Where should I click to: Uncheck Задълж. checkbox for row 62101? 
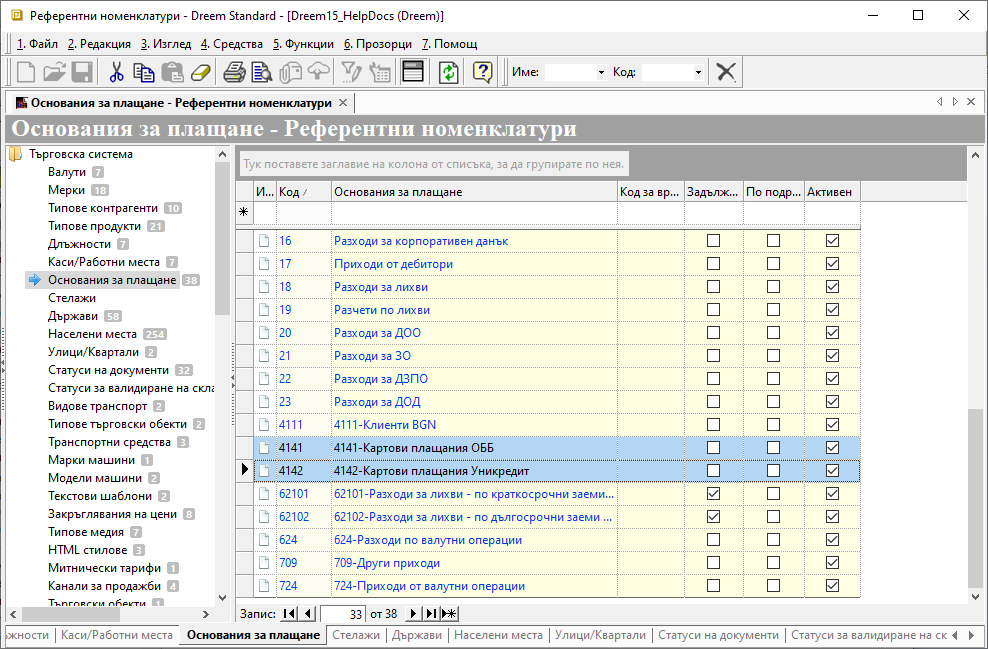[713, 494]
